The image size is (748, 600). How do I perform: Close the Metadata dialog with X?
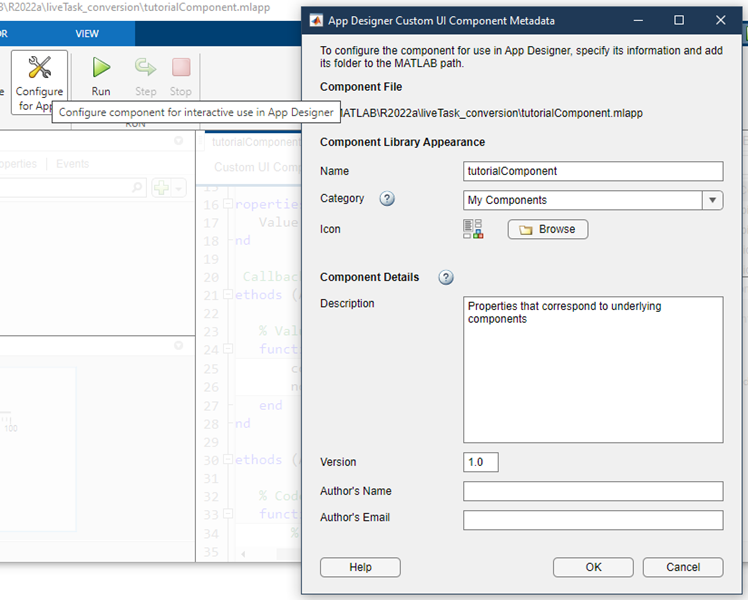720,21
